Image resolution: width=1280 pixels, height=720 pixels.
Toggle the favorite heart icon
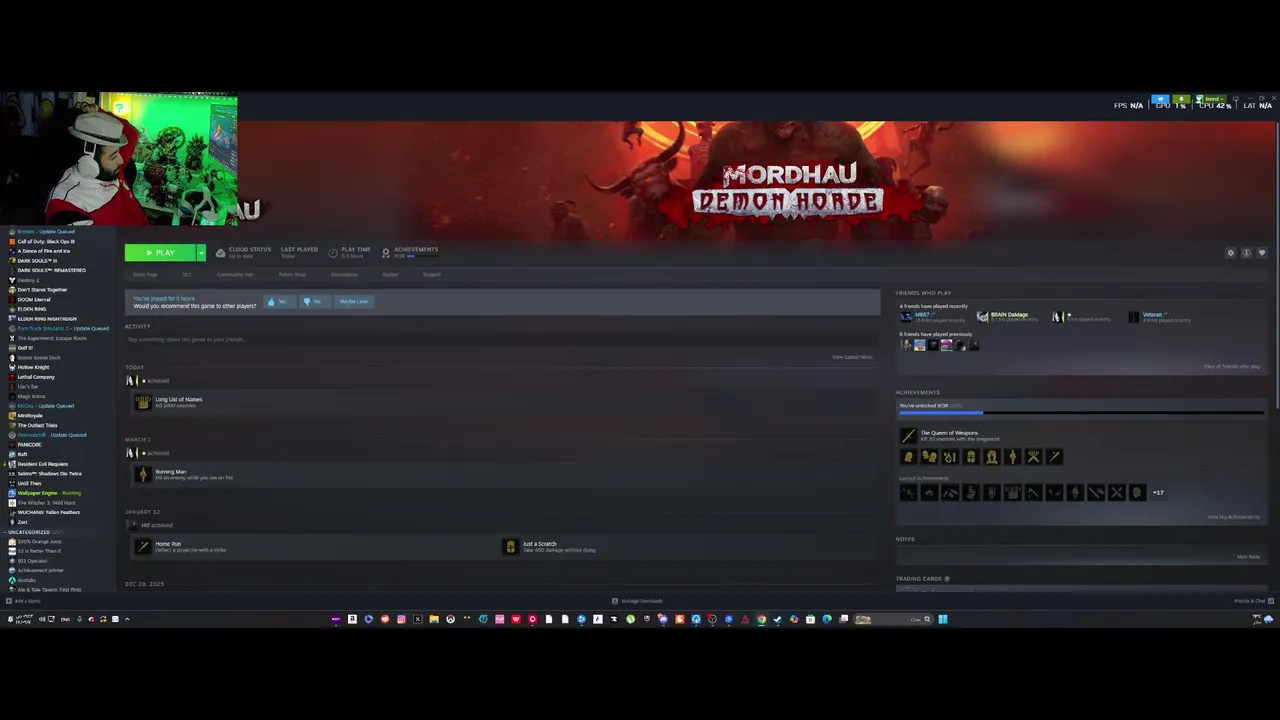[x=1261, y=253]
